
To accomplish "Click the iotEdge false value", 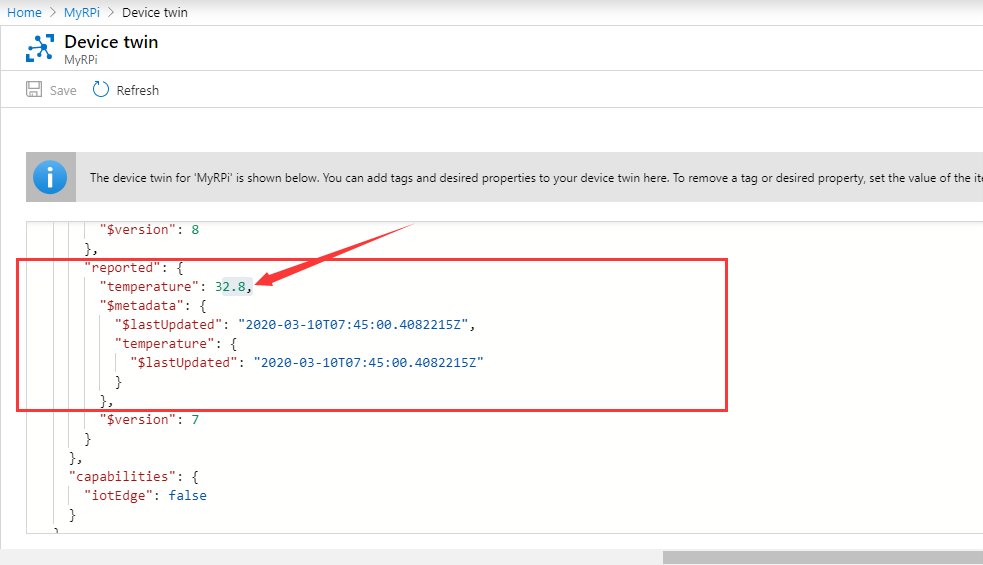I will (187, 495).
